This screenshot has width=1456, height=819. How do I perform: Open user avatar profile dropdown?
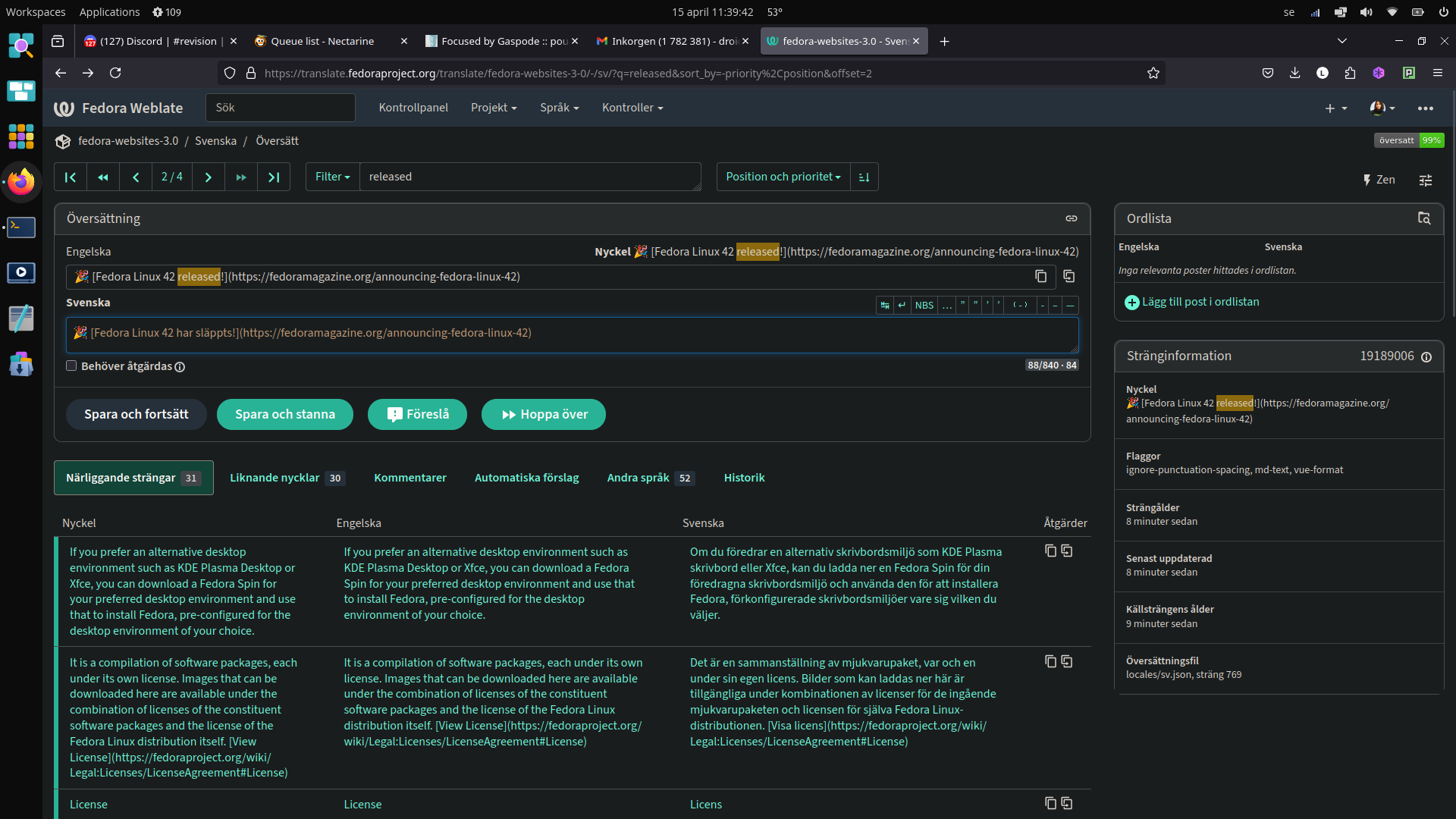[x=1382, y=108]
